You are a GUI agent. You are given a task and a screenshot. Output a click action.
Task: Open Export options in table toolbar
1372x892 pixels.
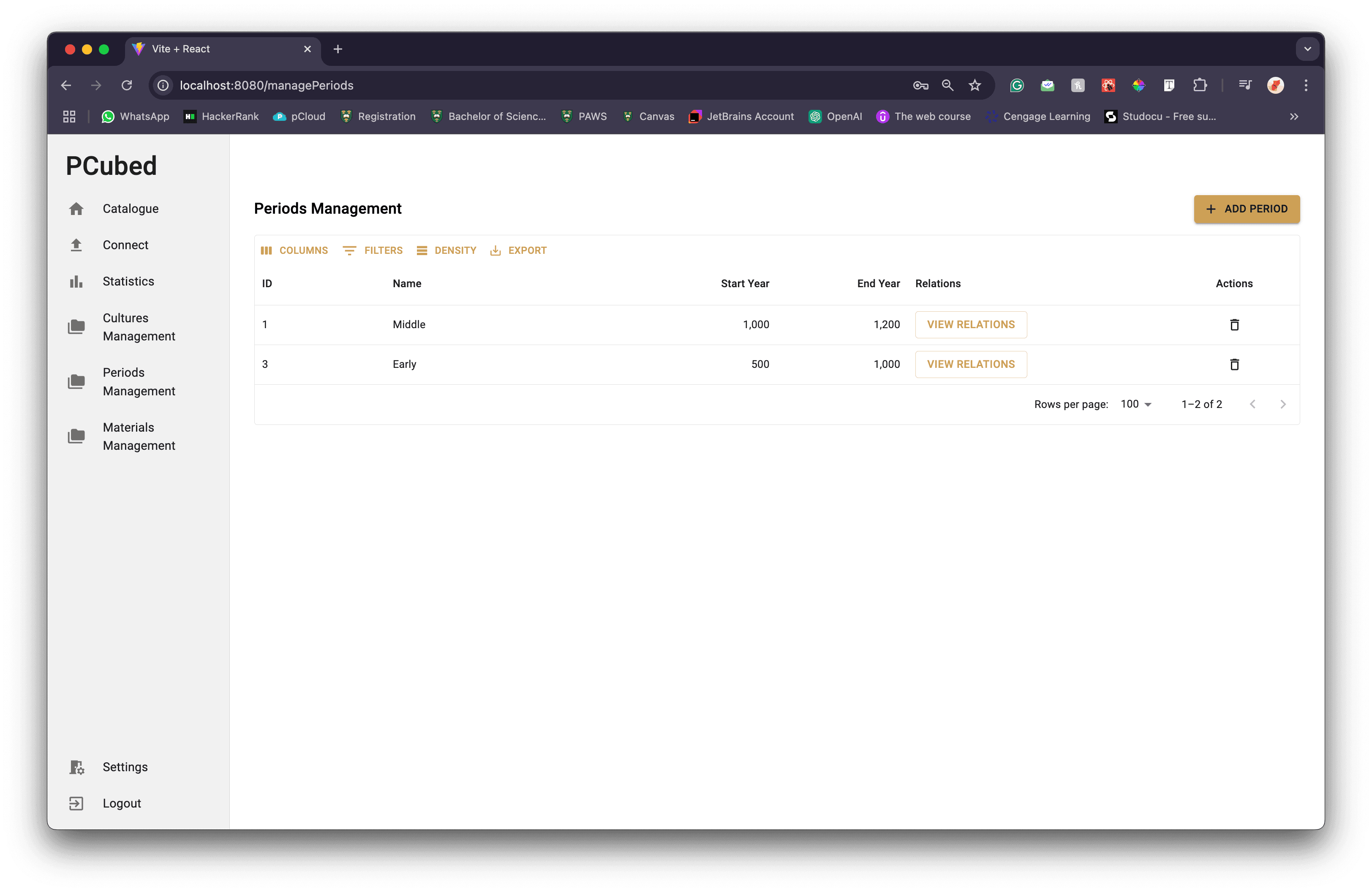pos(518,250)
